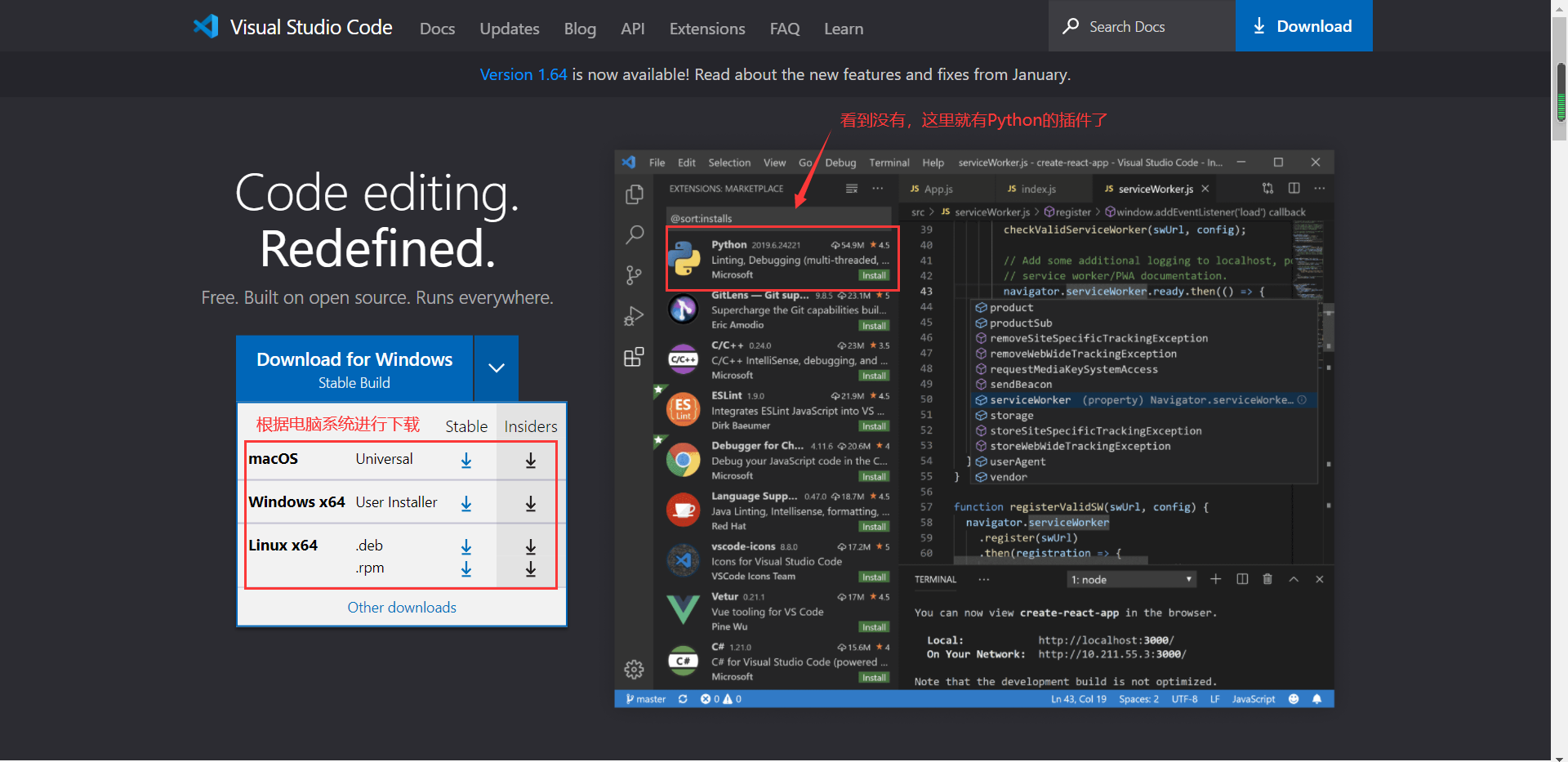Click the Run and Debug icon
This screenshot has width=1568, height=762.
(634, 316)
